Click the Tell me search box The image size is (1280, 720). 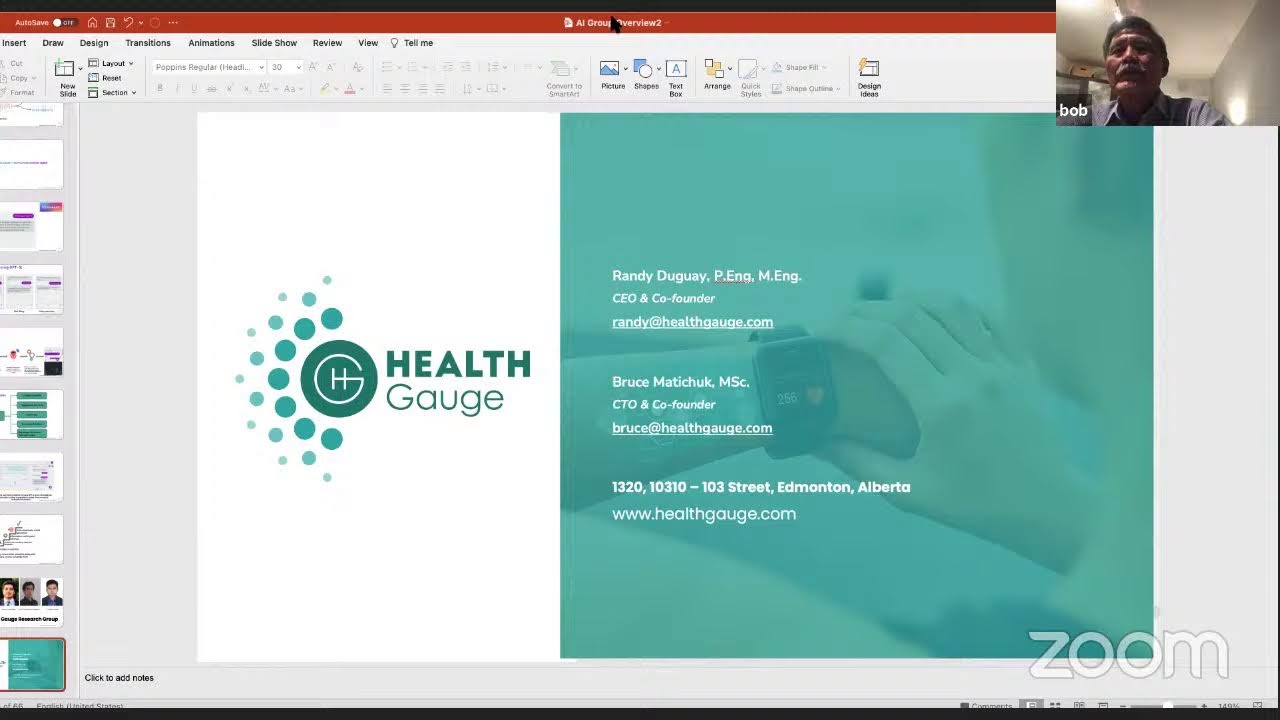pyautogui.click(x=412, y=43)
